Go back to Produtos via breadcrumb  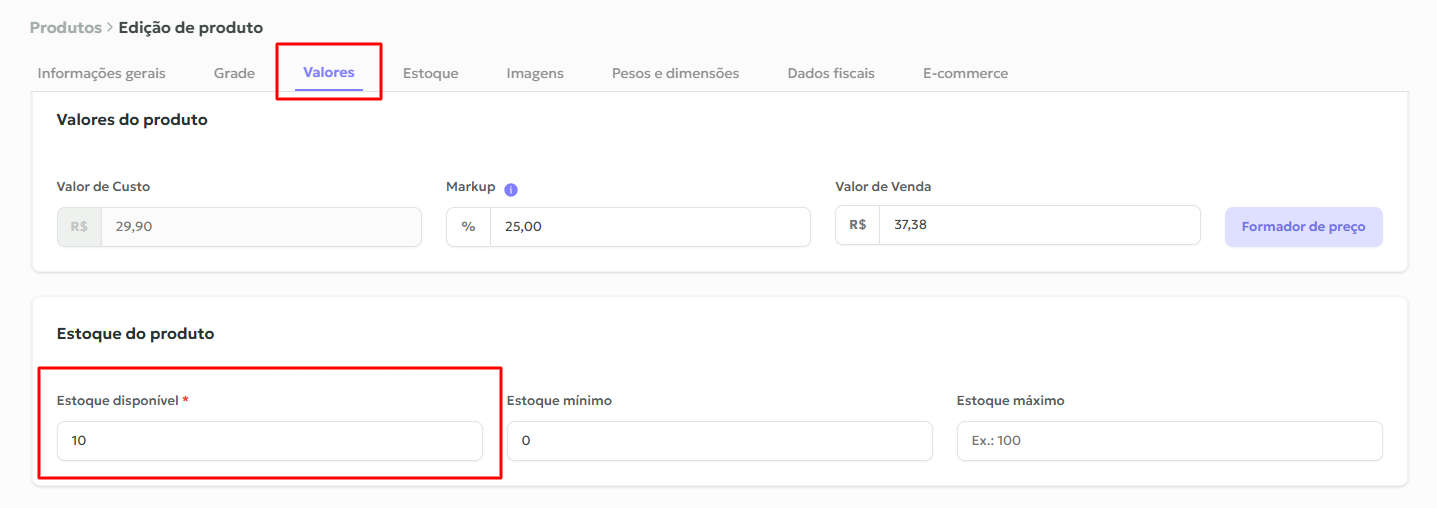[65, 28]
